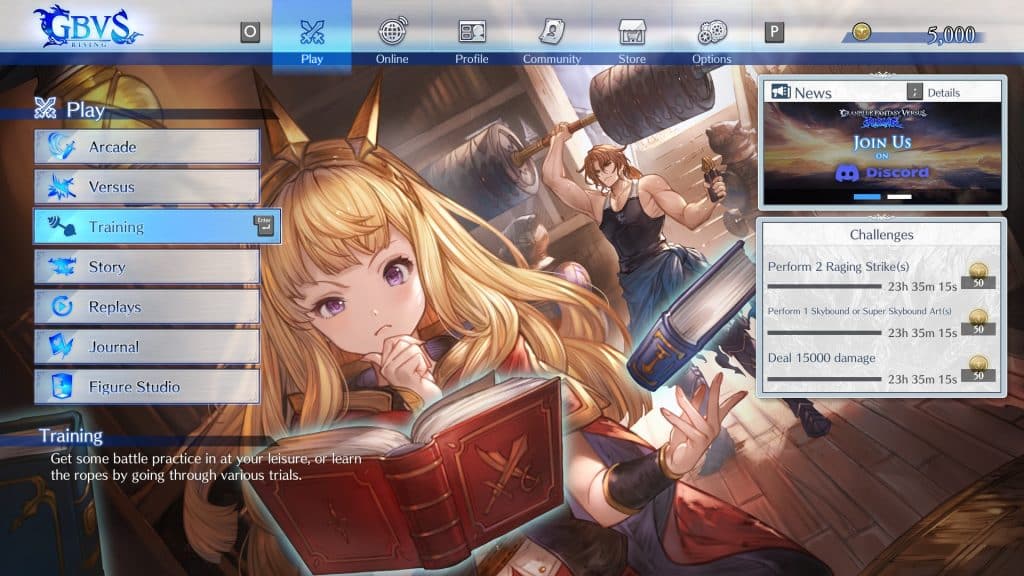Click the gold coin currency icon
Viewport: 1024px width, 576px height.
pyautogui.click(x=861, y=31)
